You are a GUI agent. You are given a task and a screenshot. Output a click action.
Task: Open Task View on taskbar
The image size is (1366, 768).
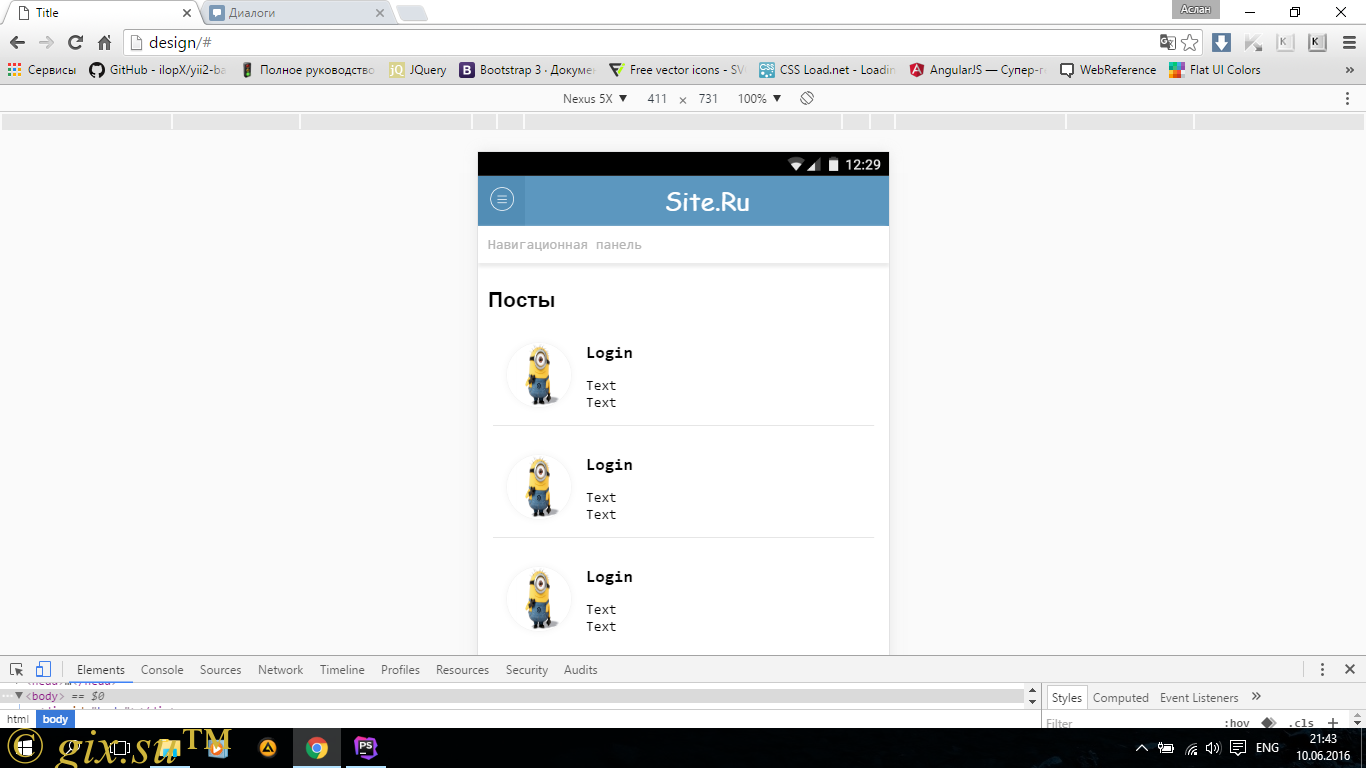pyautogui.click(x=121, y=747)
